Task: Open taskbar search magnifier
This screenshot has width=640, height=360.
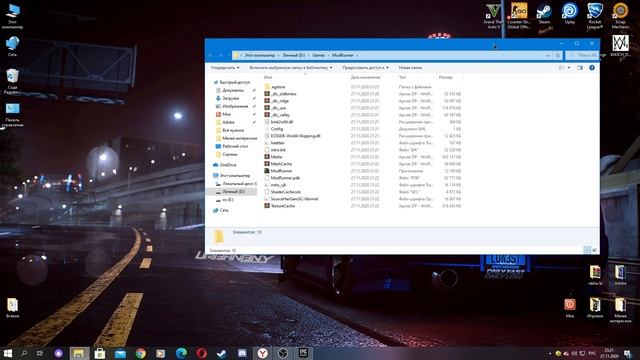Action: [x=24, y=353]
